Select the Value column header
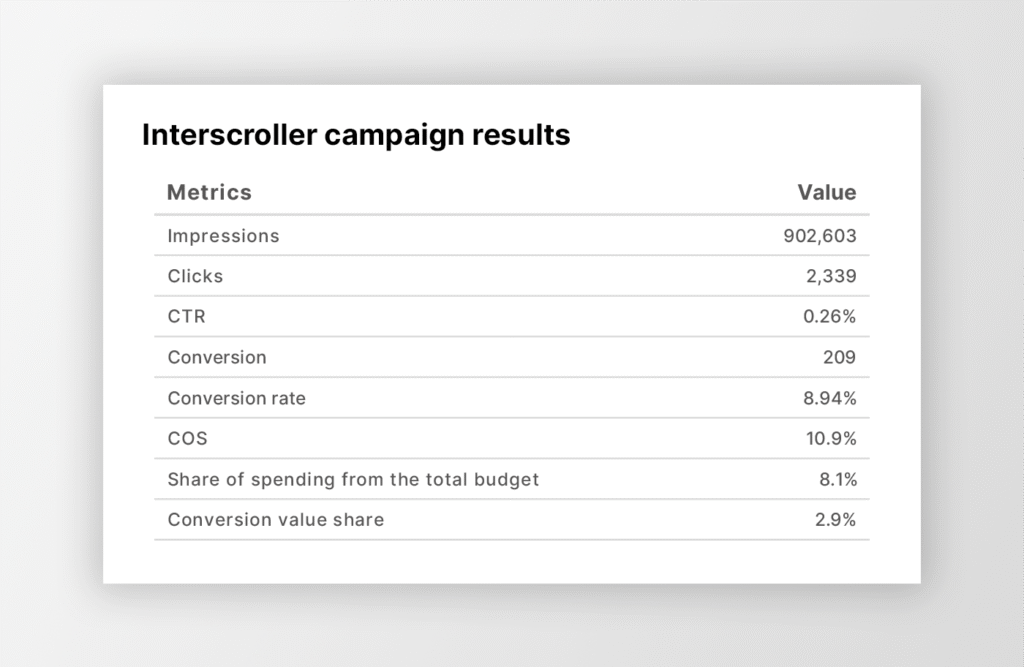The width and height of the screenshot is (1024, 667). [x=826, y=192]
